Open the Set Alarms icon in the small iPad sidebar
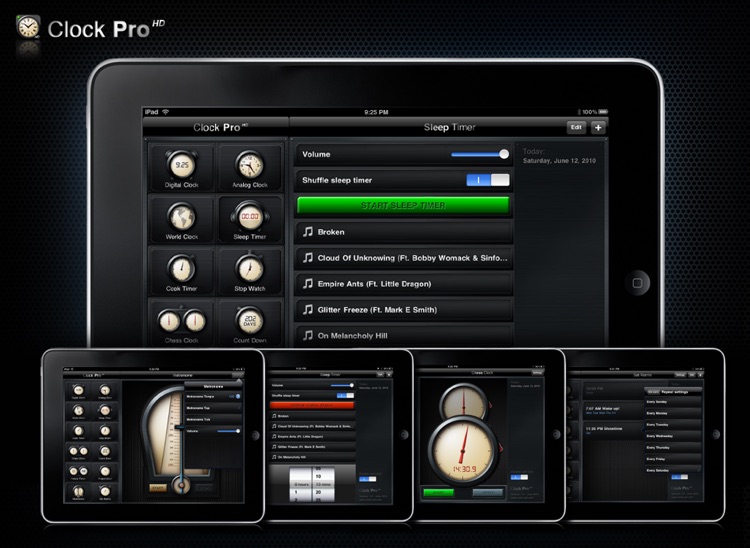750x548 pixels. (x=105, y=492)
